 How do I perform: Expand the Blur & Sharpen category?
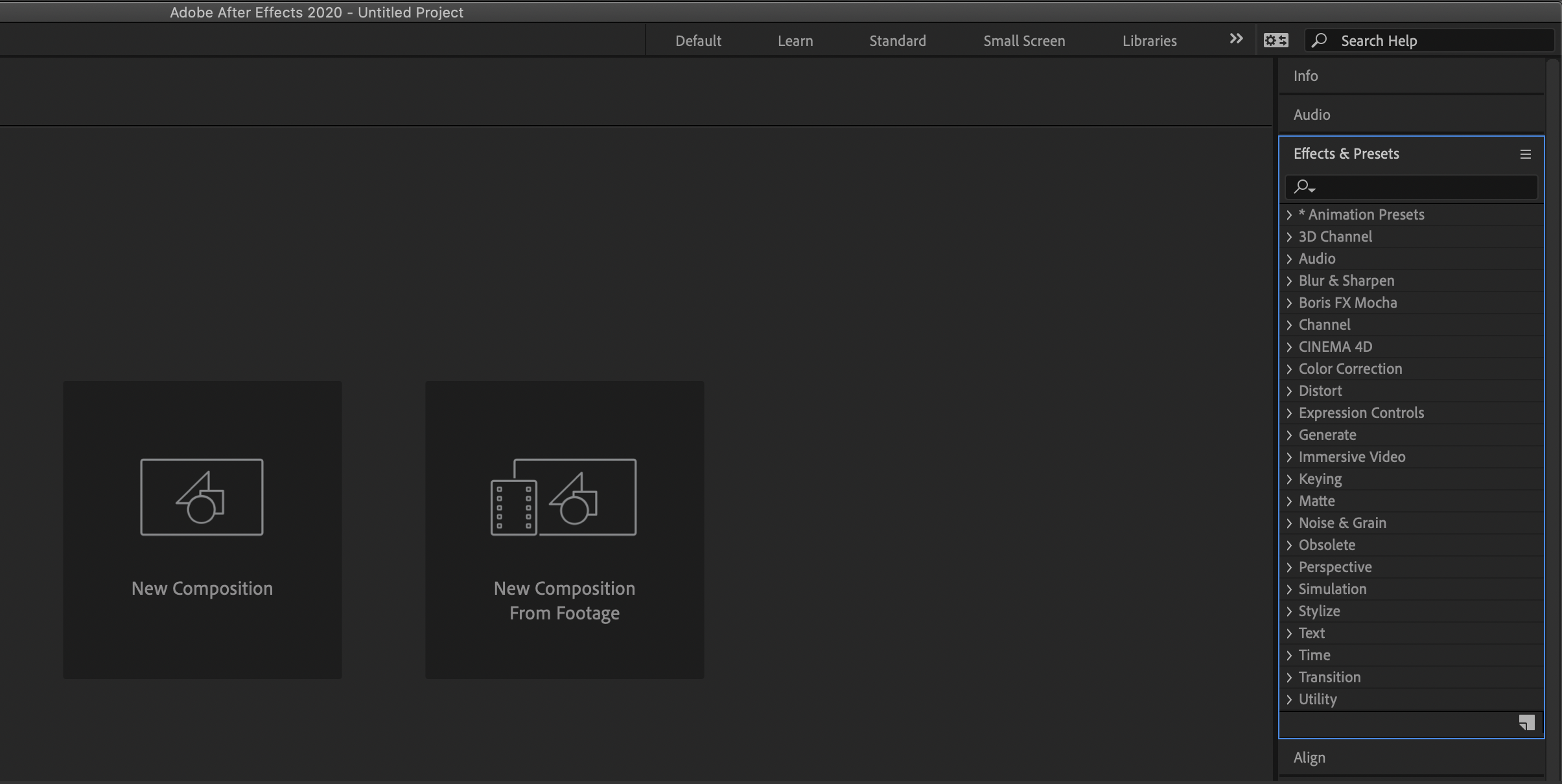click(x=1289, y=281)
